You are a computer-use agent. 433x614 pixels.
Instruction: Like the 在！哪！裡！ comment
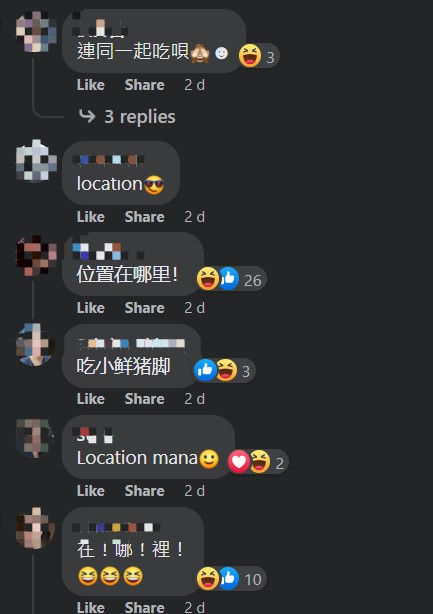[91, 607]
